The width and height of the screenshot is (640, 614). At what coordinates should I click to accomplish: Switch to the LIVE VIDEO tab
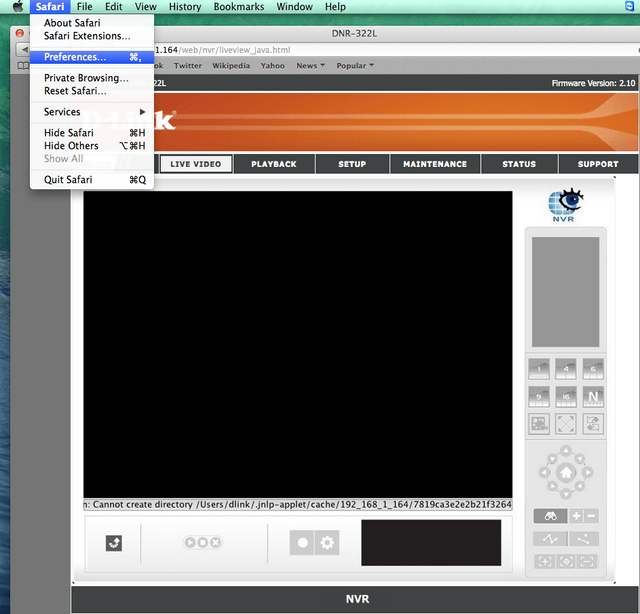coord(196,164)
